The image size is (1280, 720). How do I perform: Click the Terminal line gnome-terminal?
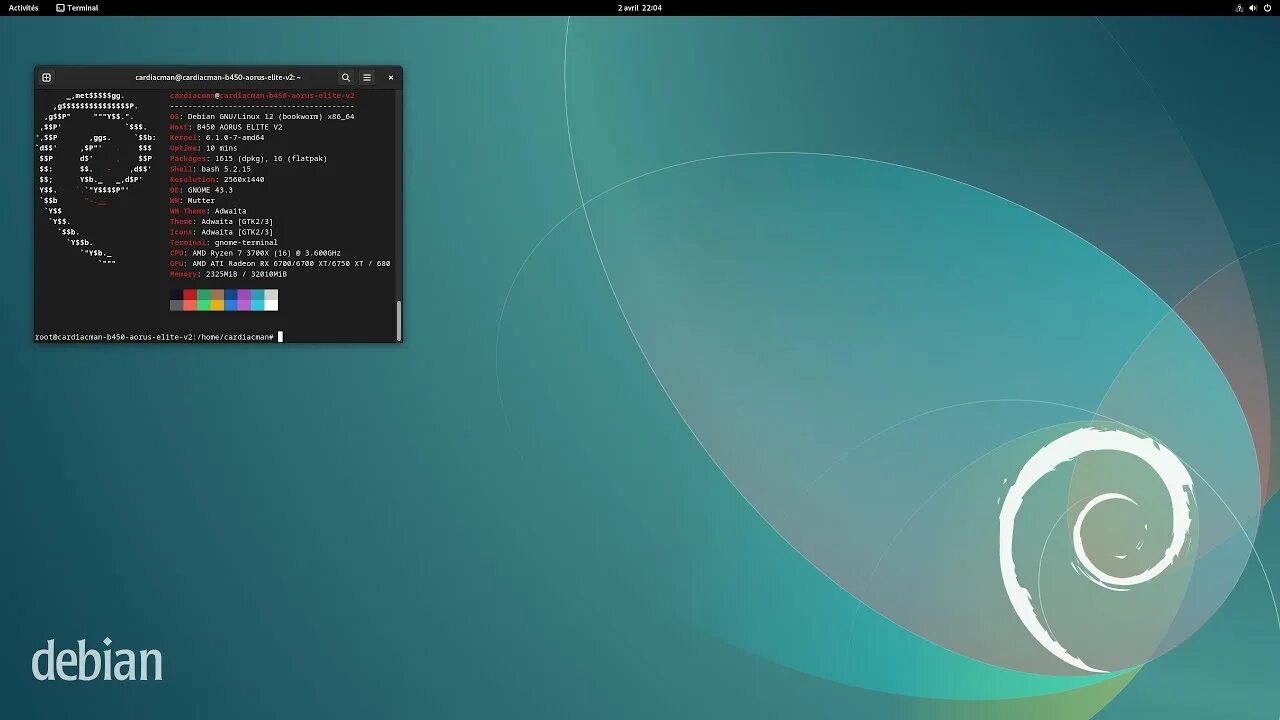click(224, 242)
